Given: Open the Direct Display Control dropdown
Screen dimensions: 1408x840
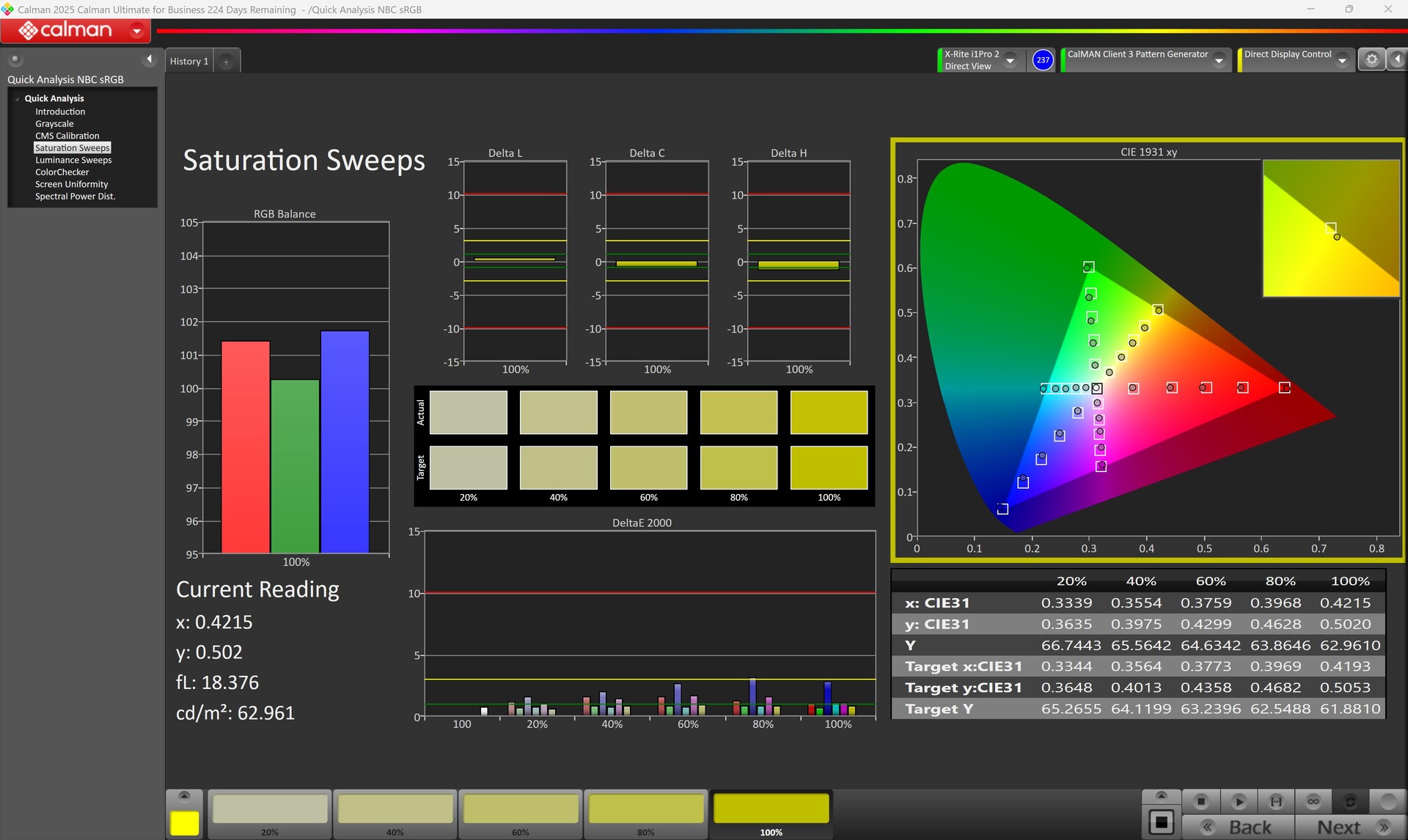Looking at the screenshot, I should click(1342, 61).
